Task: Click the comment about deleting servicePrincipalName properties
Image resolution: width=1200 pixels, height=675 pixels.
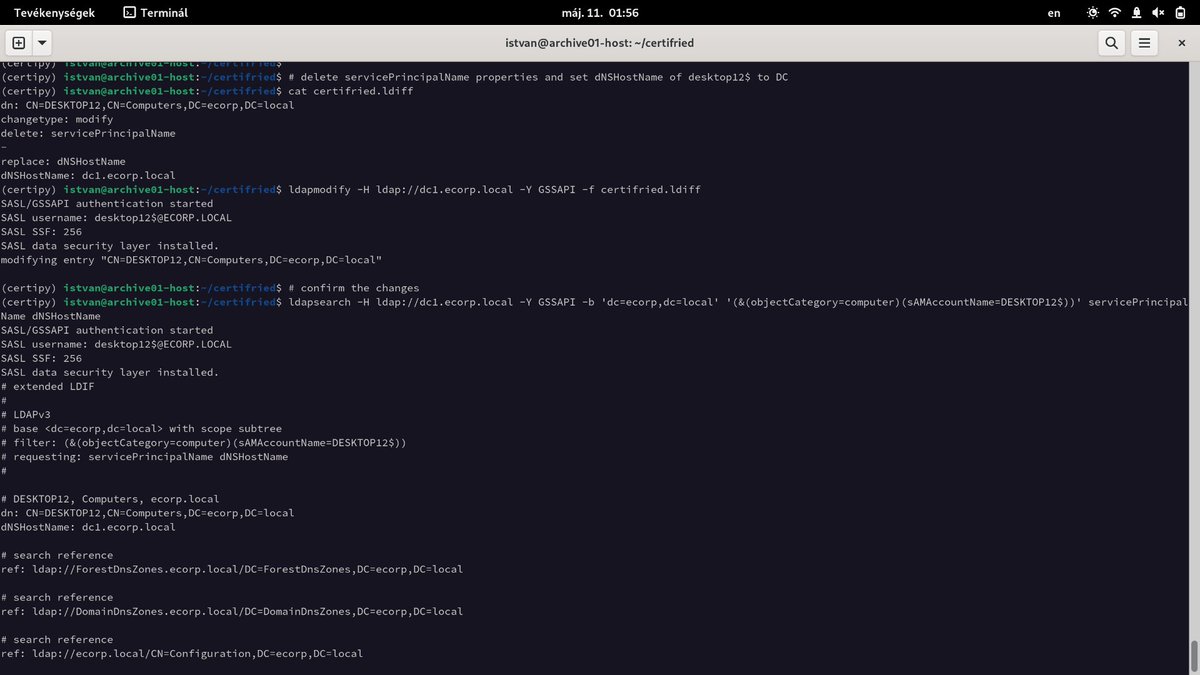Action: 538,77
